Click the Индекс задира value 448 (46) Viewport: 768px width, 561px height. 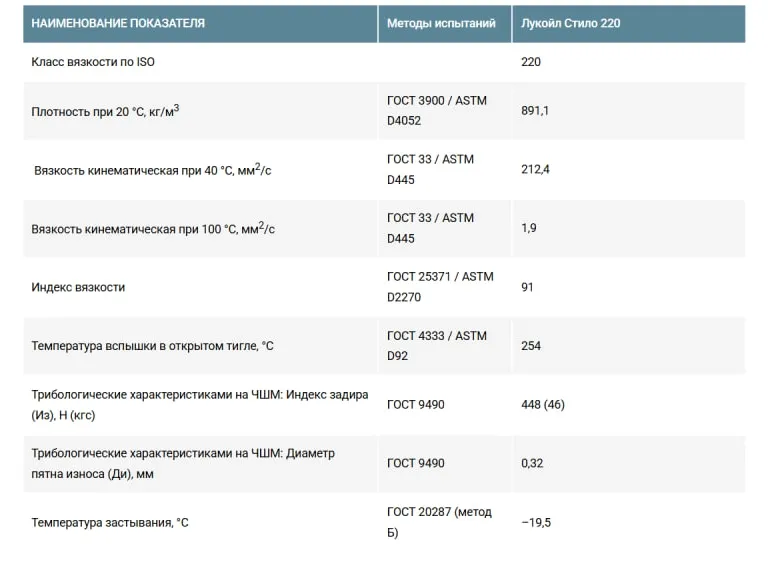(543, 405)
